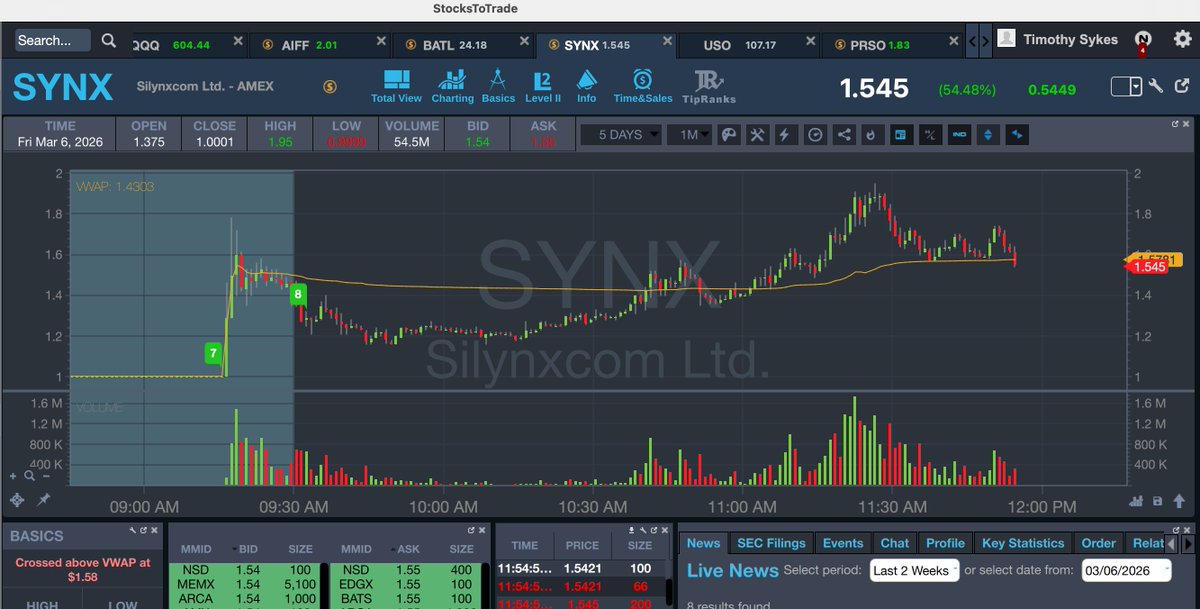The image size is (1200, 609).
Task: Open the 03/06/2026 date selector
Action: pos(1128,570)
